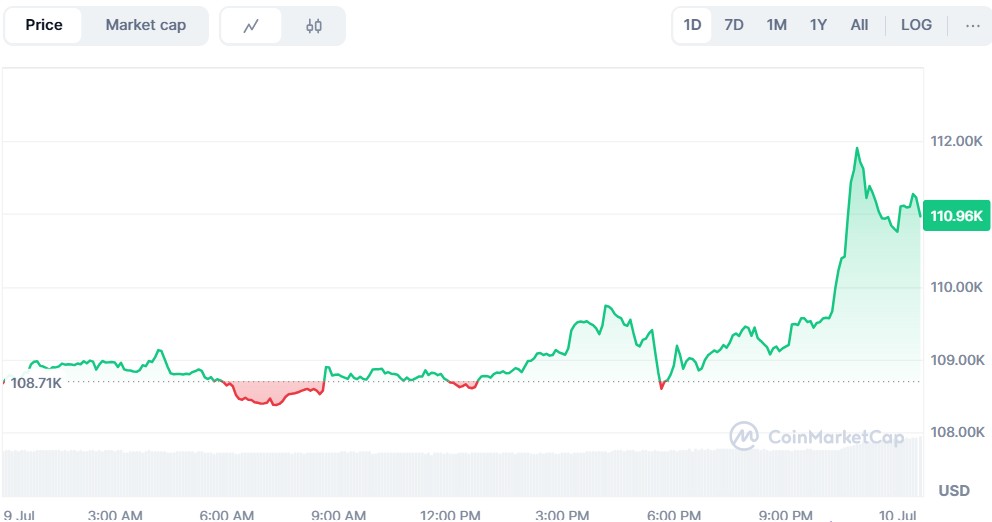The height and width of the screenshot is (522, 992).
Task: Click the CoinMarketCap watermark logo
Action: [816, 436]
